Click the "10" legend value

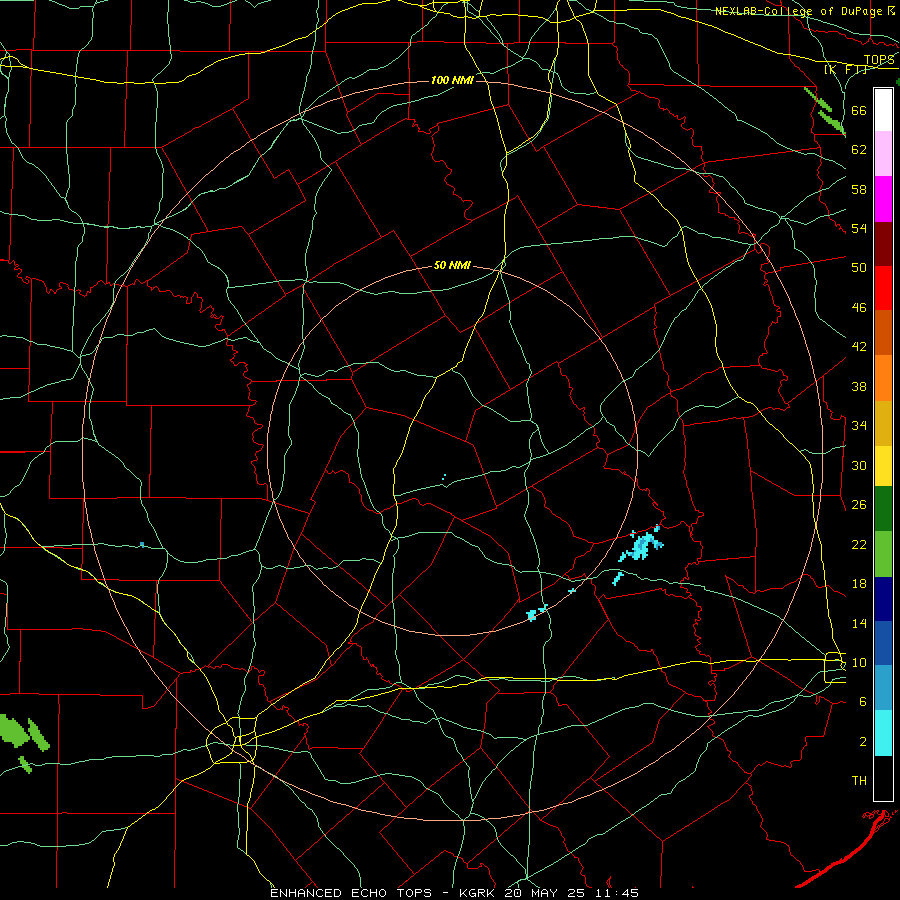click(x=859, y=663)
